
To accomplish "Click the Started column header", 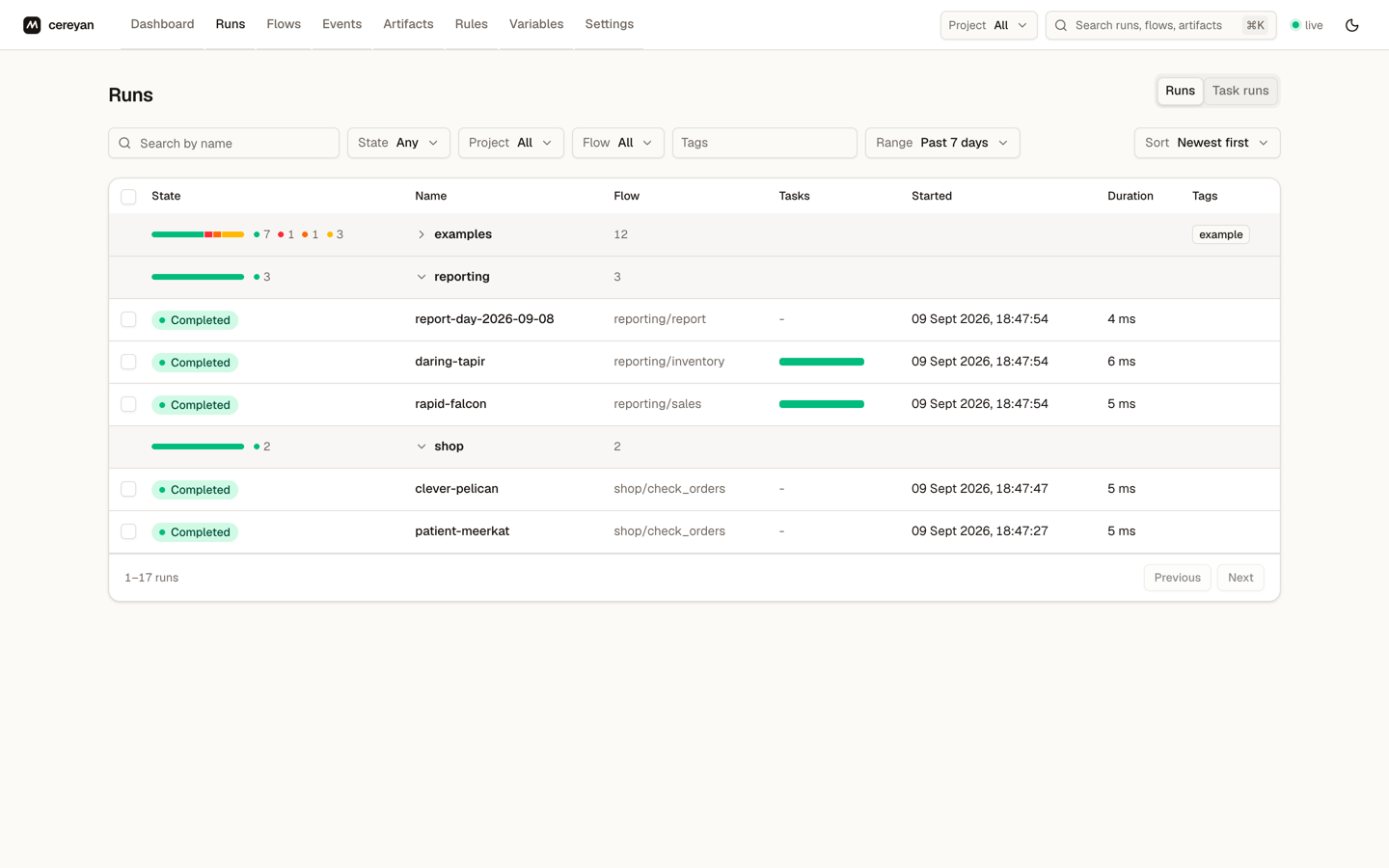I will coord(932,196).
